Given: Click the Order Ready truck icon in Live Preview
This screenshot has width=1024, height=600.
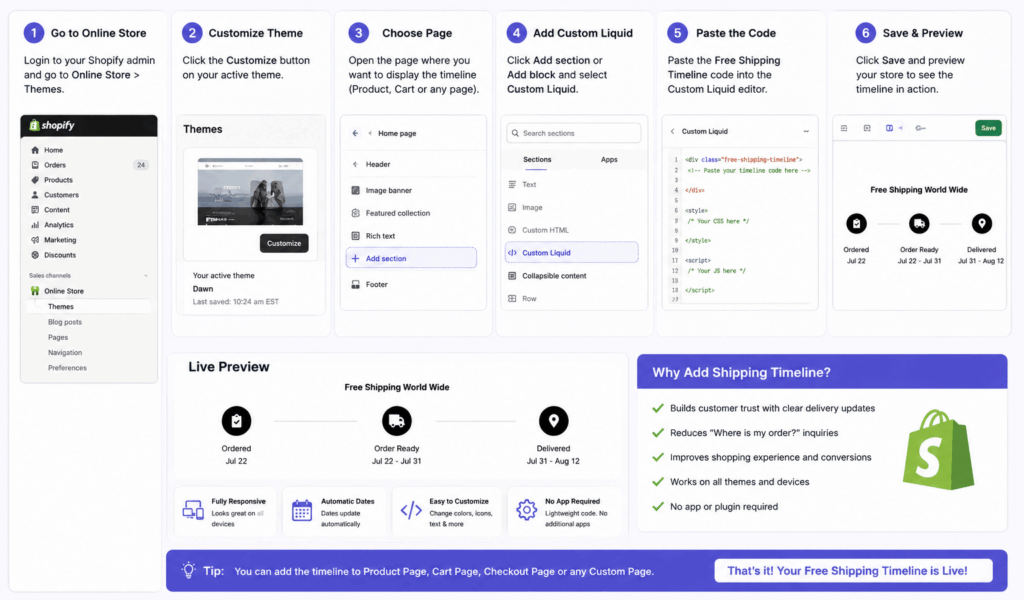Looking at the screenshot, I should (396, 421).
